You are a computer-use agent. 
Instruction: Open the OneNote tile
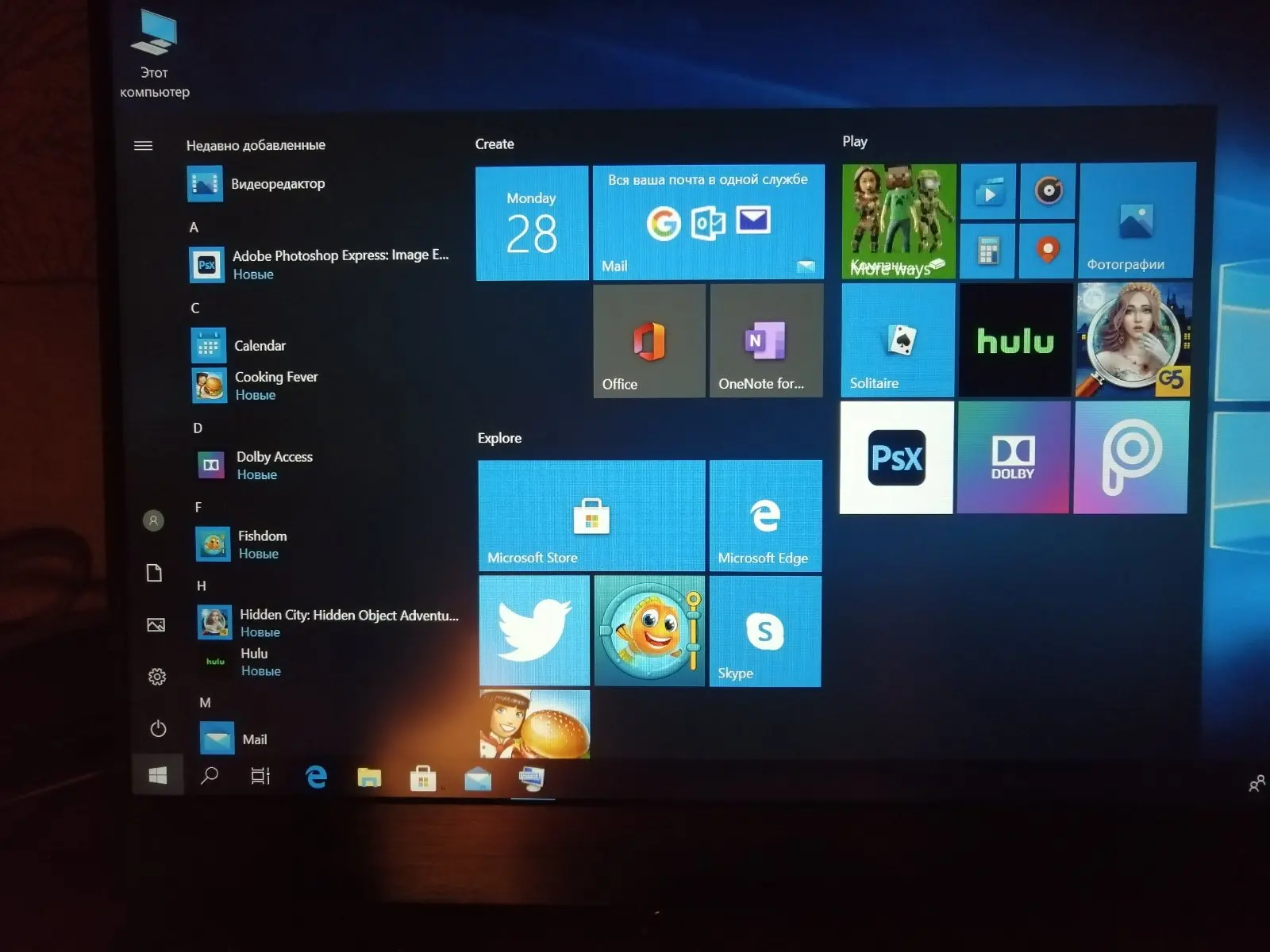click(767, 340)
